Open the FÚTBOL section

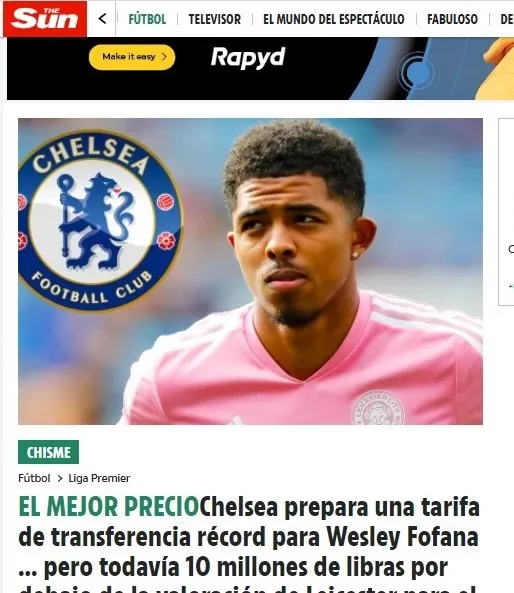147,19
